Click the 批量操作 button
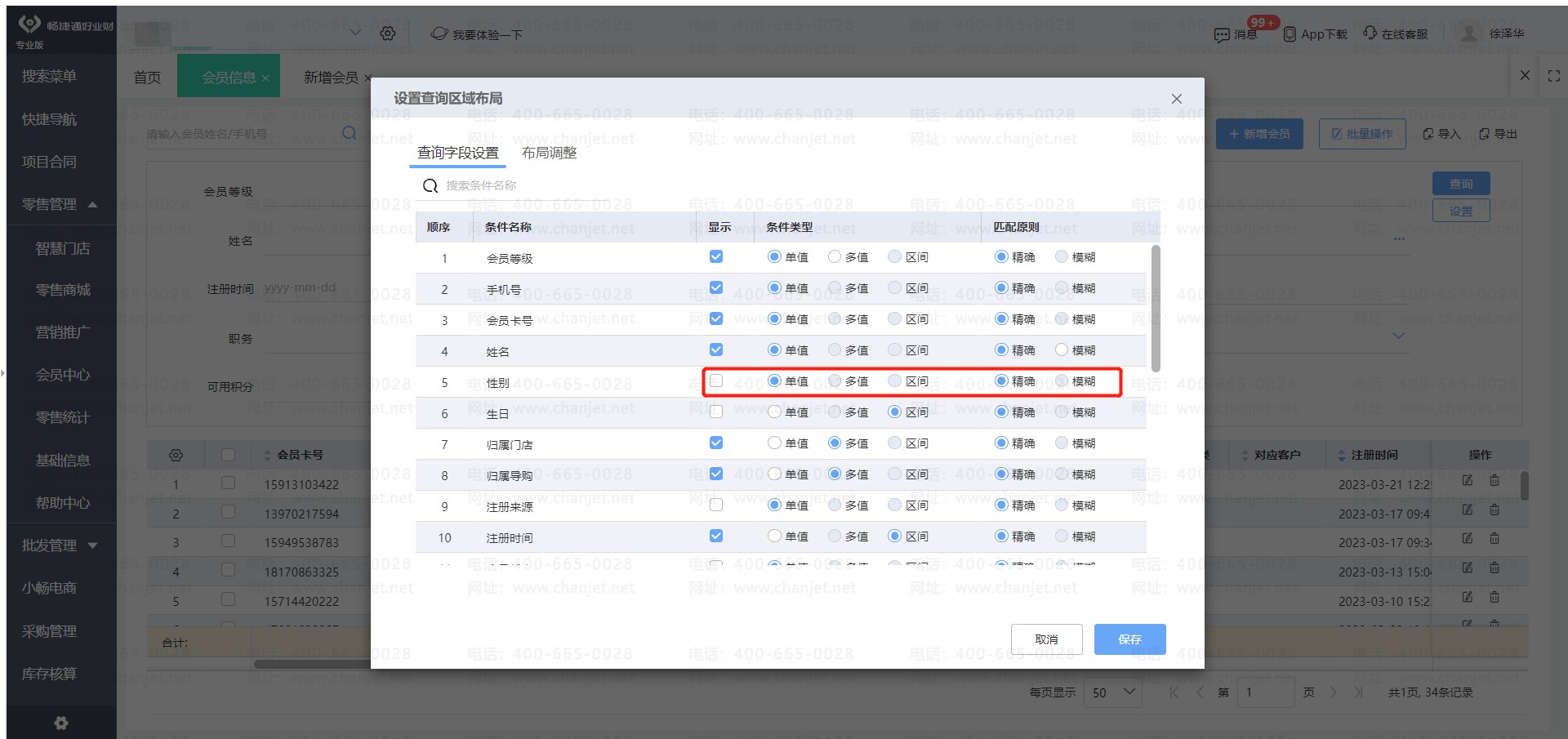The image size is (1568, 739). click(1362, 134)
